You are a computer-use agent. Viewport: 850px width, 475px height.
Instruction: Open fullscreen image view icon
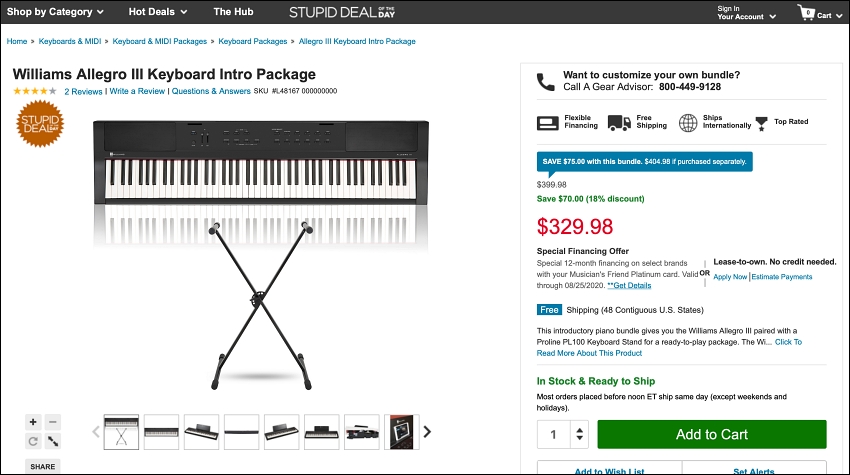pos(53,441)
